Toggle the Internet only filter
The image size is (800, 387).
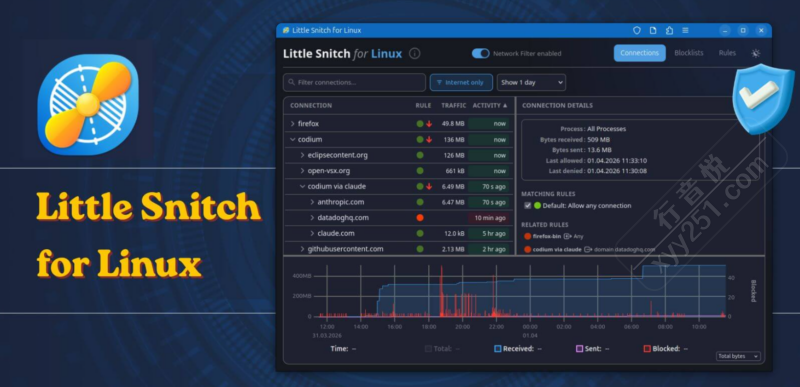click(x=461, y=83)
